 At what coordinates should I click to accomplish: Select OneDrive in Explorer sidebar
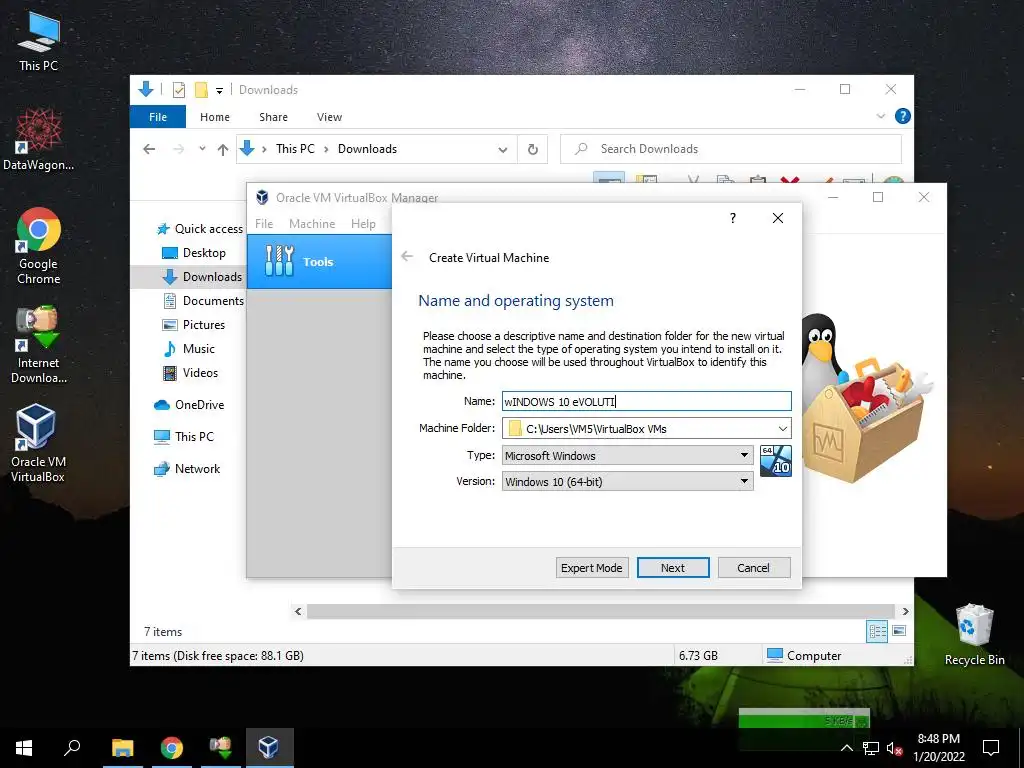pyautogui.click(x=189, y=405)
